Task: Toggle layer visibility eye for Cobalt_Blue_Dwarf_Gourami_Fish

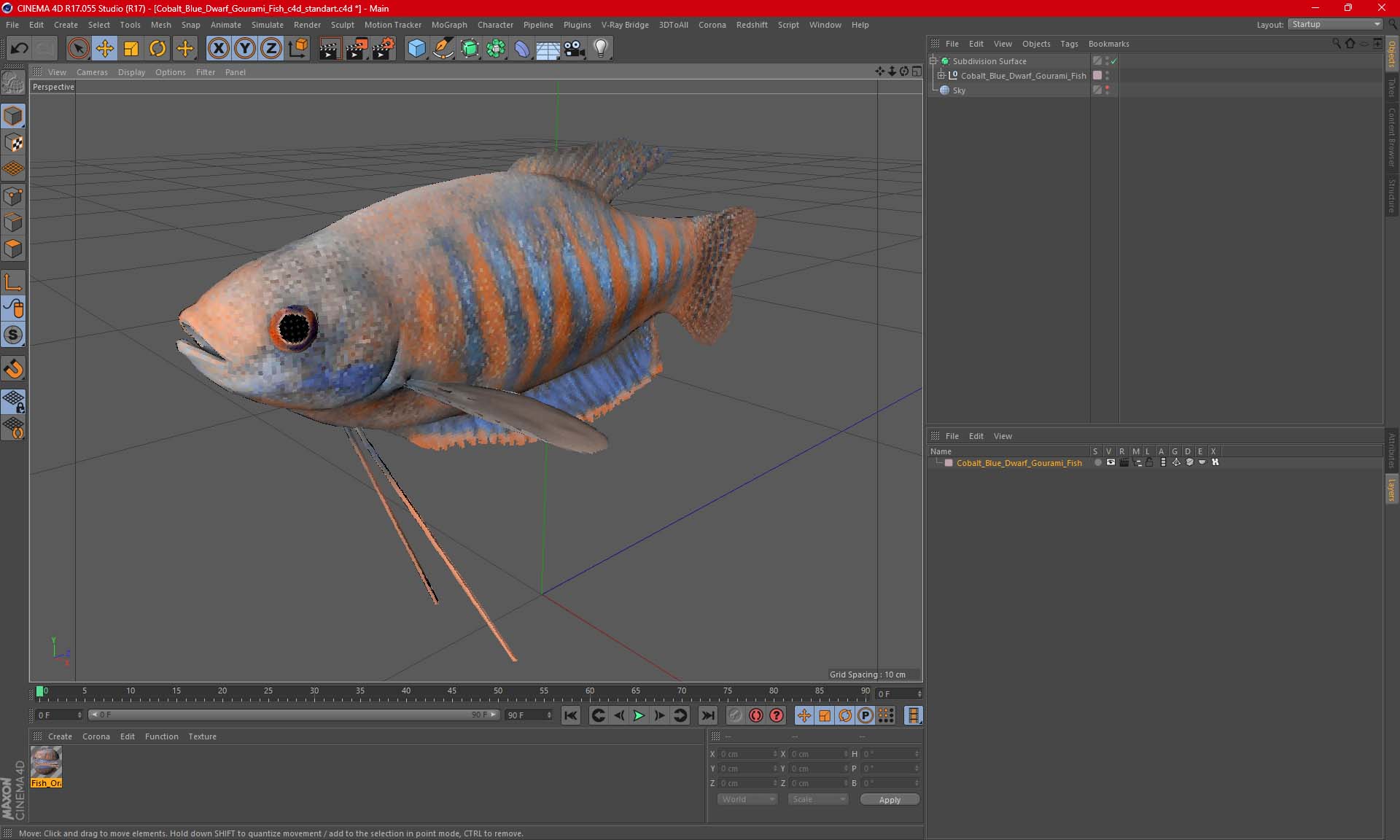Action: (1111, 462)
